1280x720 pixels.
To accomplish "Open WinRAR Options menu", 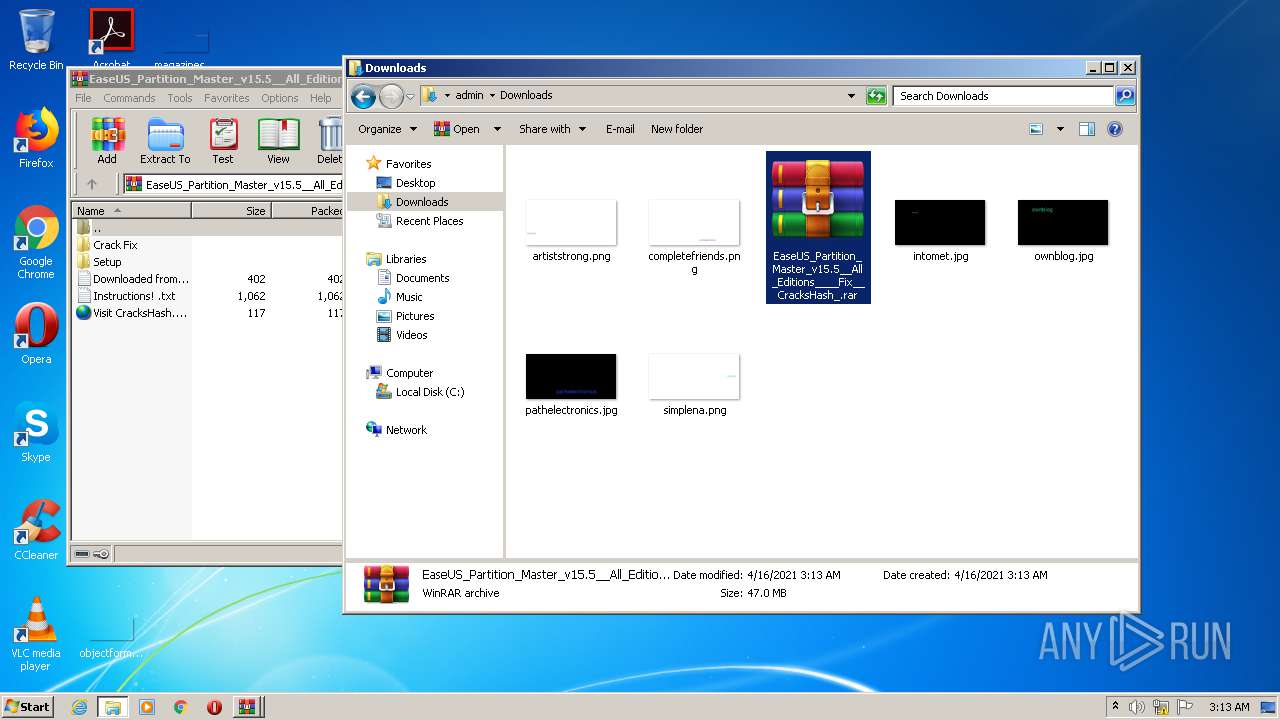I will pos(280,98).
